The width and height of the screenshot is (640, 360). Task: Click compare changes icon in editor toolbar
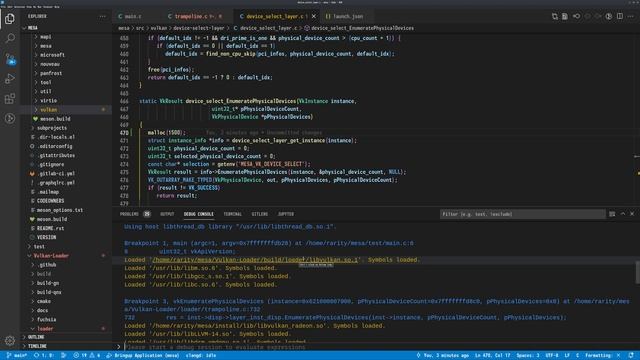pyautogui.click(x=555, y=16)
